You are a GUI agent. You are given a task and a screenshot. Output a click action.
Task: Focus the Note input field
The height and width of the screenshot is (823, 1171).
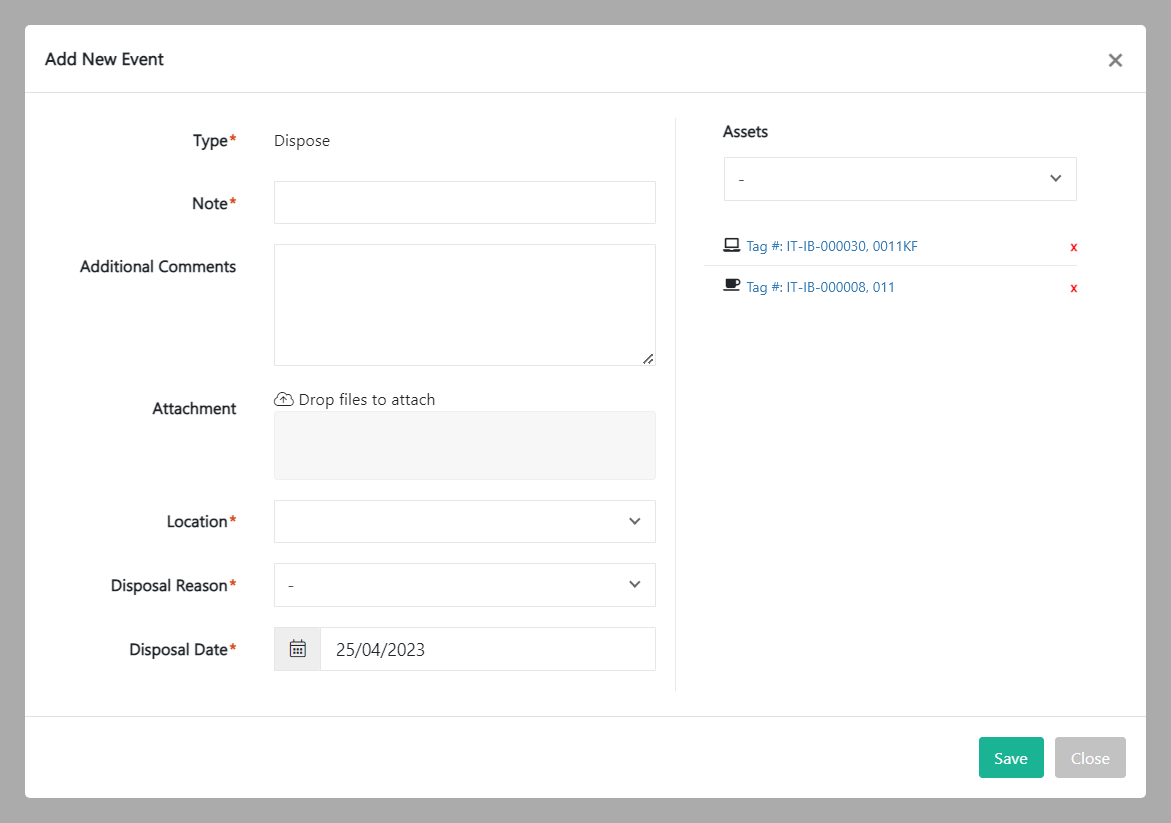pos(464,202)
